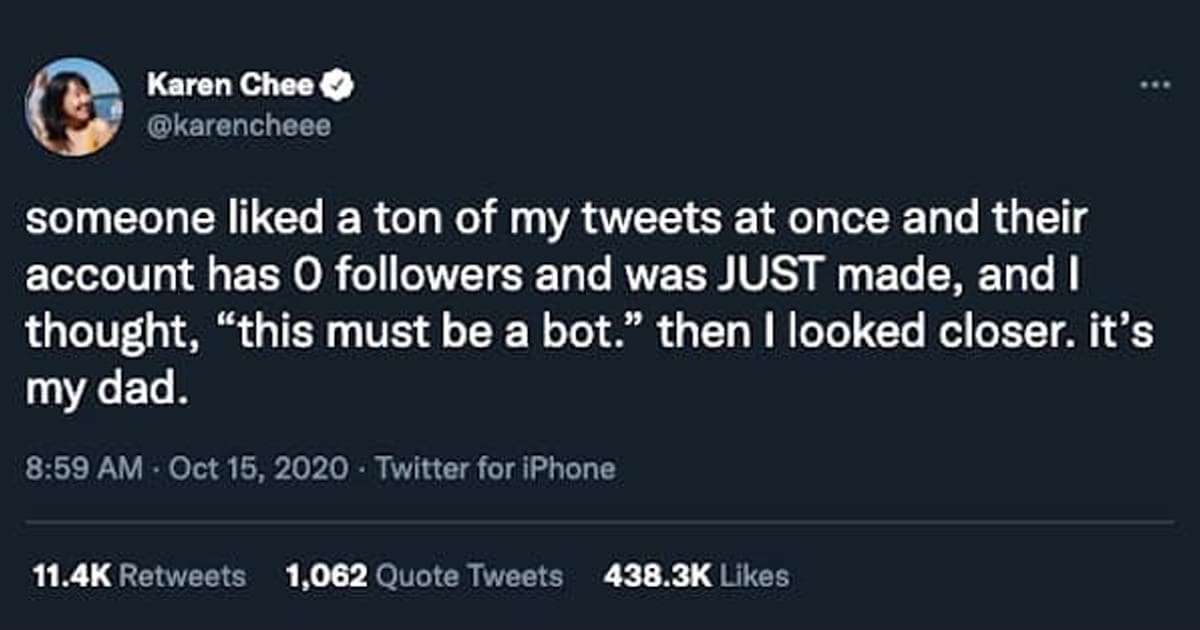Click the 1,062 quote count number

pyautogui.click(x=326, y=576)
